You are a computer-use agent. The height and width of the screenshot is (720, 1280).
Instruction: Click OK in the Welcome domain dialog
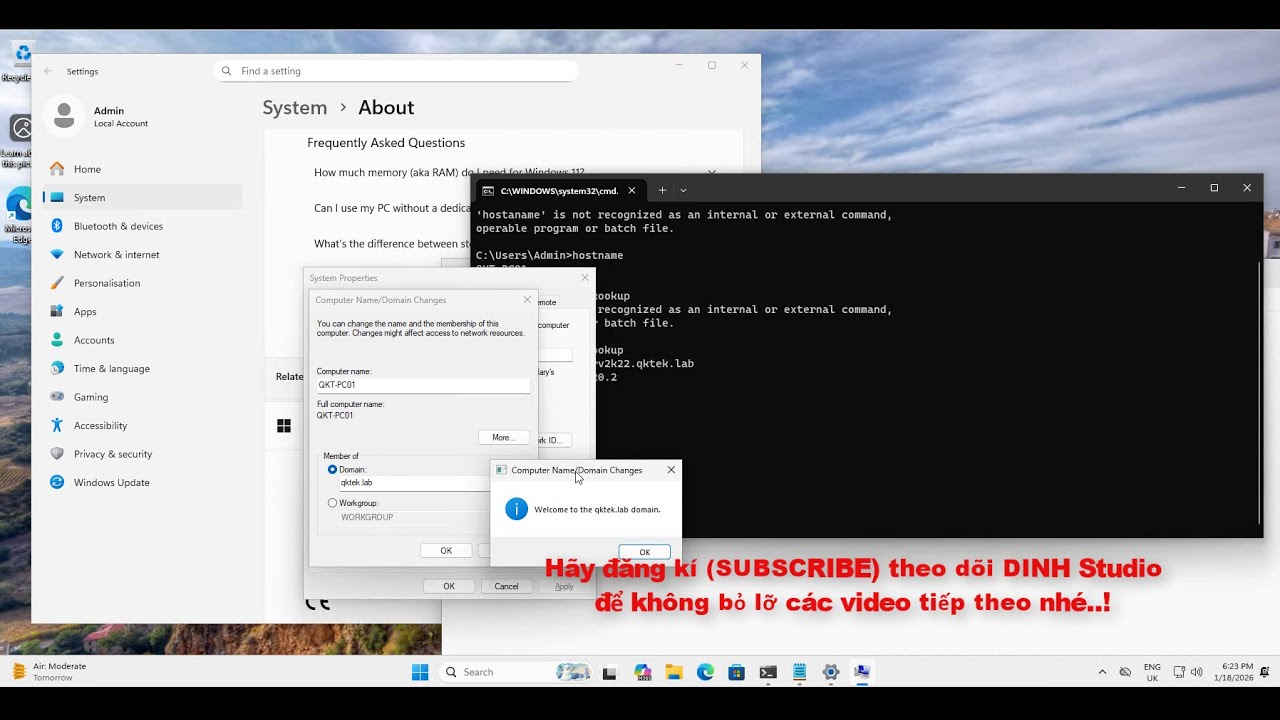(x=645, y=552)
